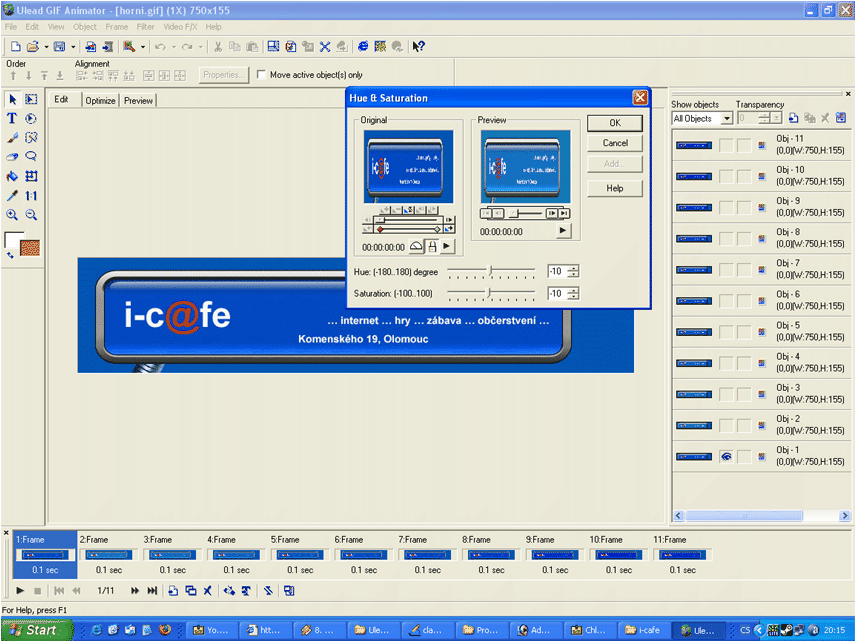Toggle visibility box for Obj - 8

(x=726, y=239)
